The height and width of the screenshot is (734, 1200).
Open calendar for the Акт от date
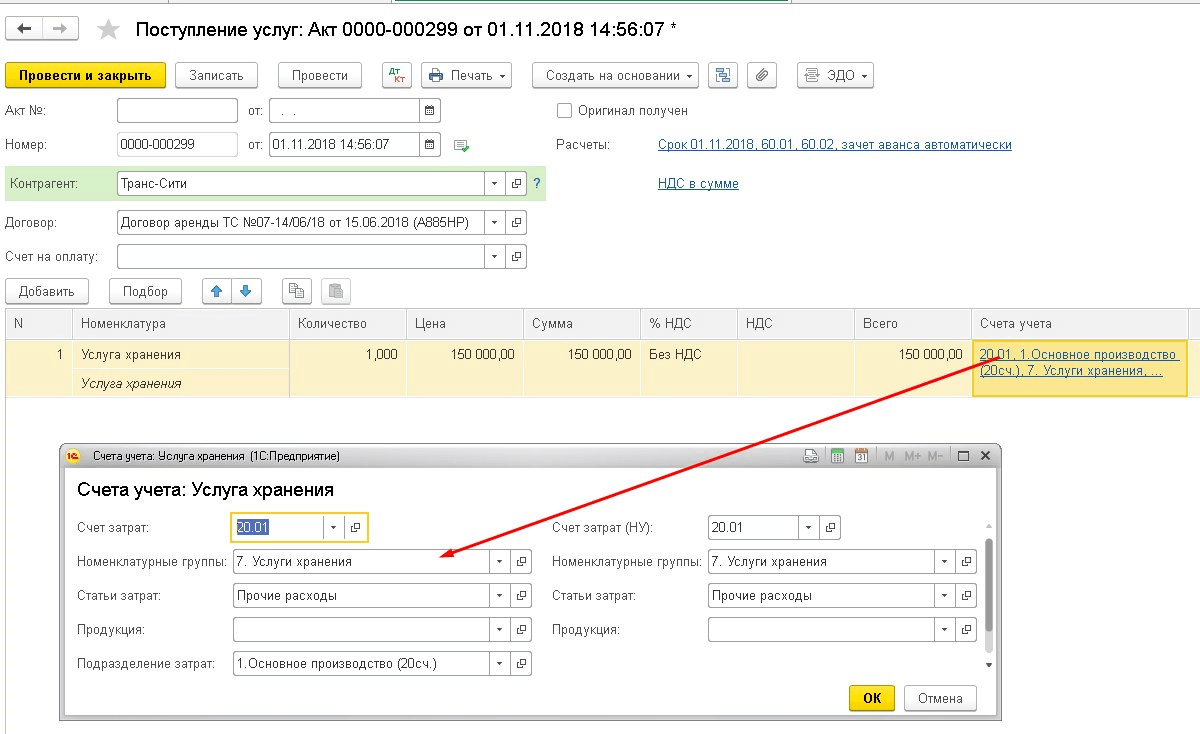430,111
